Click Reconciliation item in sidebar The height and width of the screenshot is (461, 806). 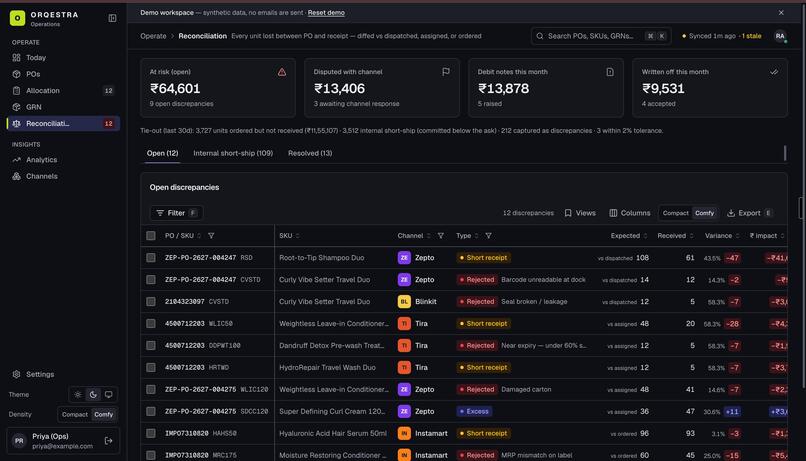[63, 123]
